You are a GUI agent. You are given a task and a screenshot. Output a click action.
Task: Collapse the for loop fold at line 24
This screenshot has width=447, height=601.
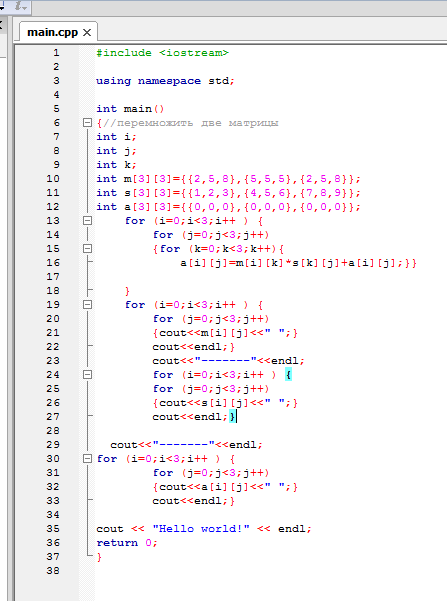(x=87, y=375)
